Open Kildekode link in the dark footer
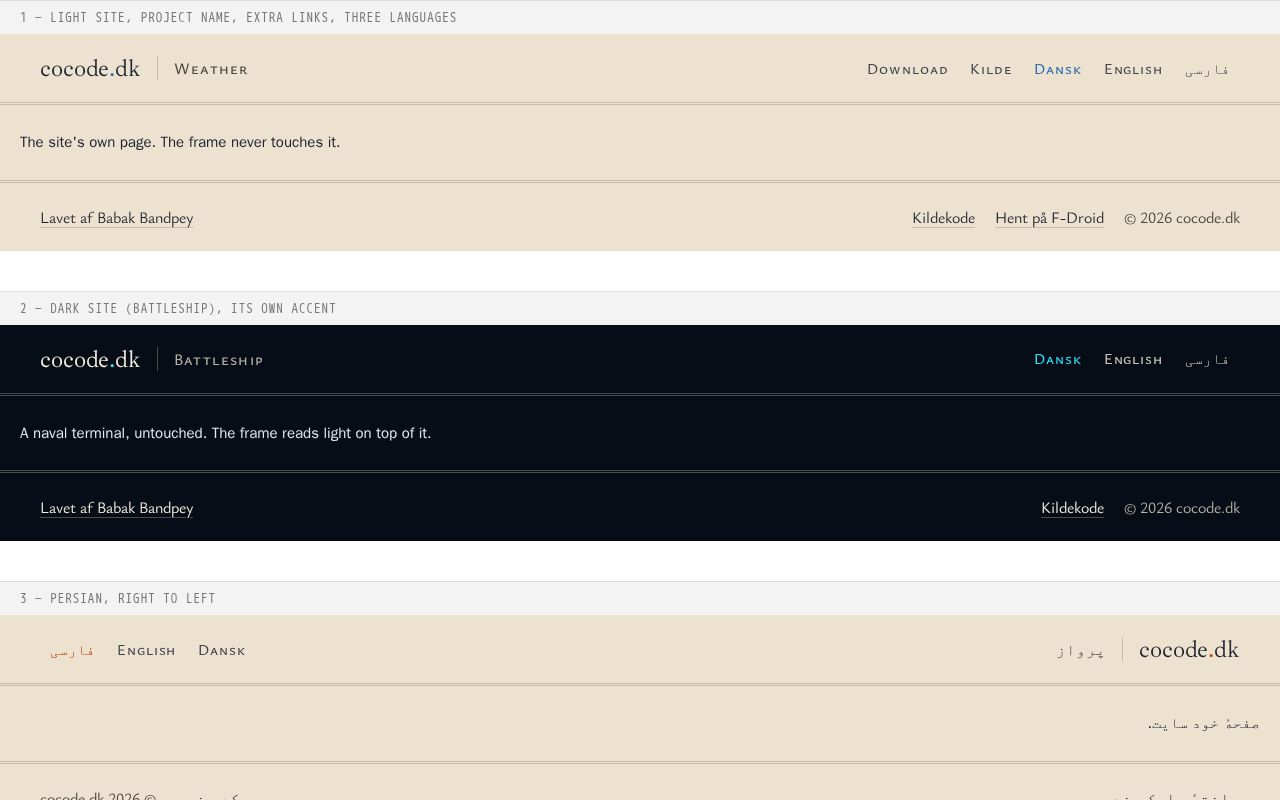This screenshot has height=800, width=1280. pos(1072,508)
